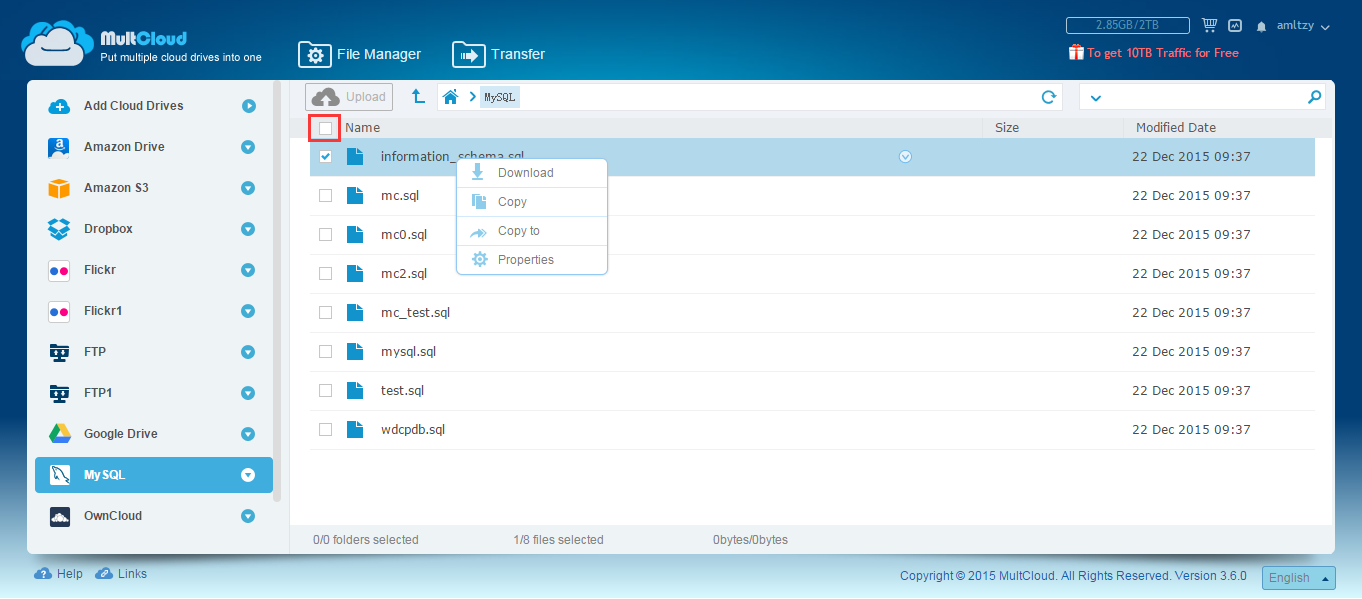Go up one folder level arrow
Screen dimensions: 1362x599
(418, 97)
